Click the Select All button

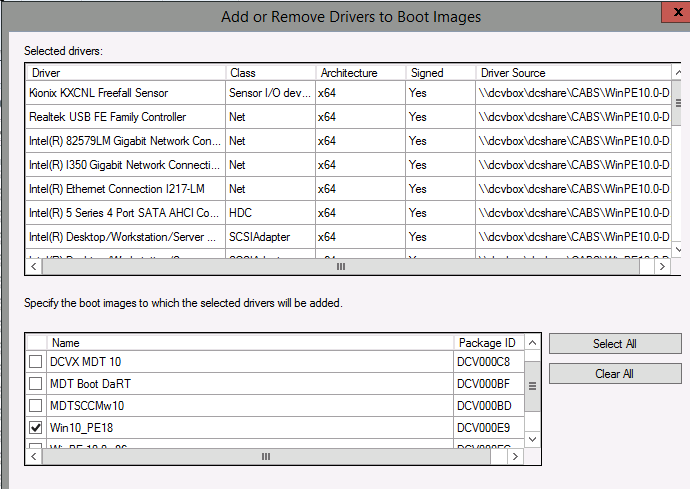click(x=615, y=344)
